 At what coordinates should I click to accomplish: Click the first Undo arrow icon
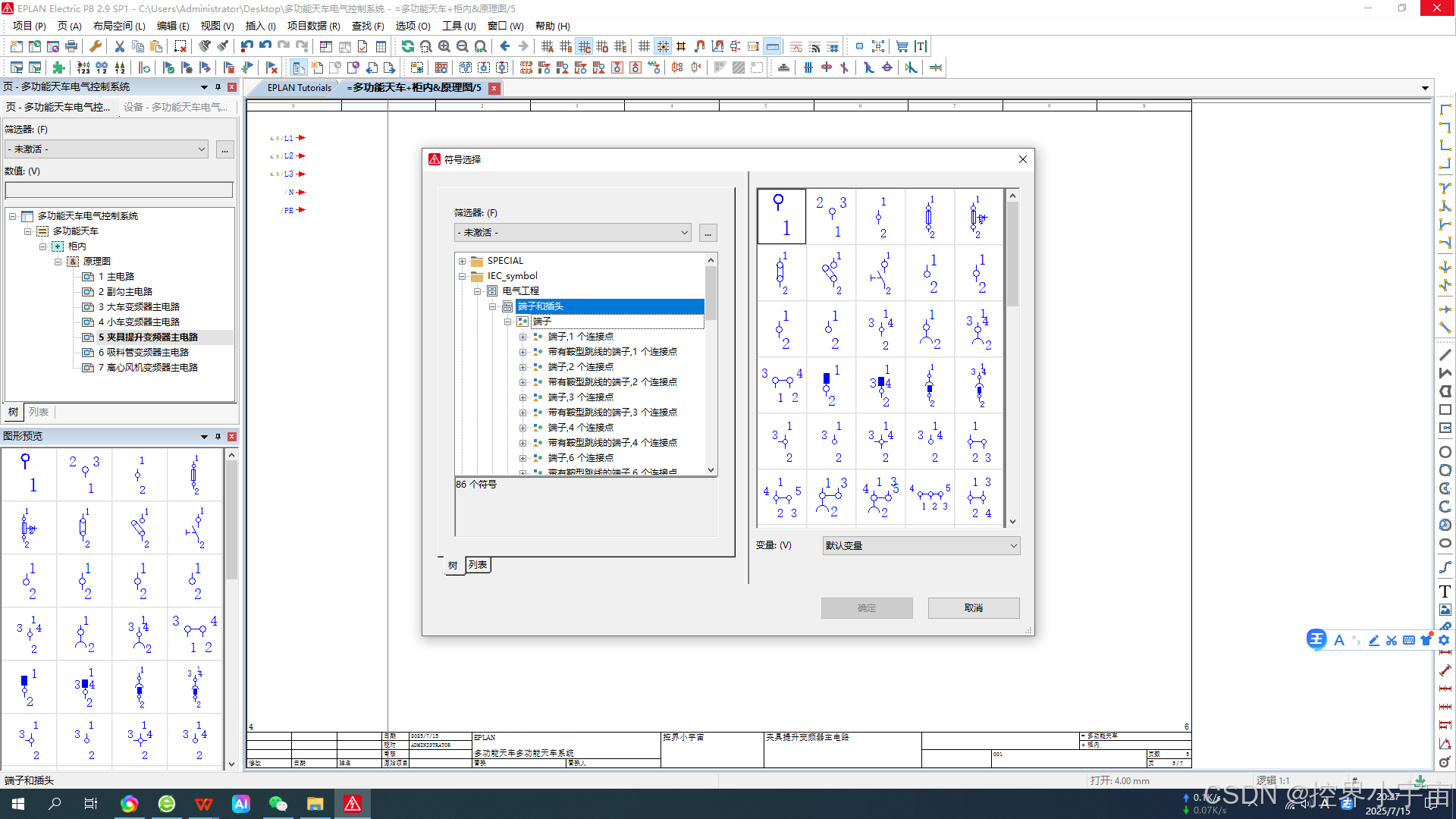point(247,46)
